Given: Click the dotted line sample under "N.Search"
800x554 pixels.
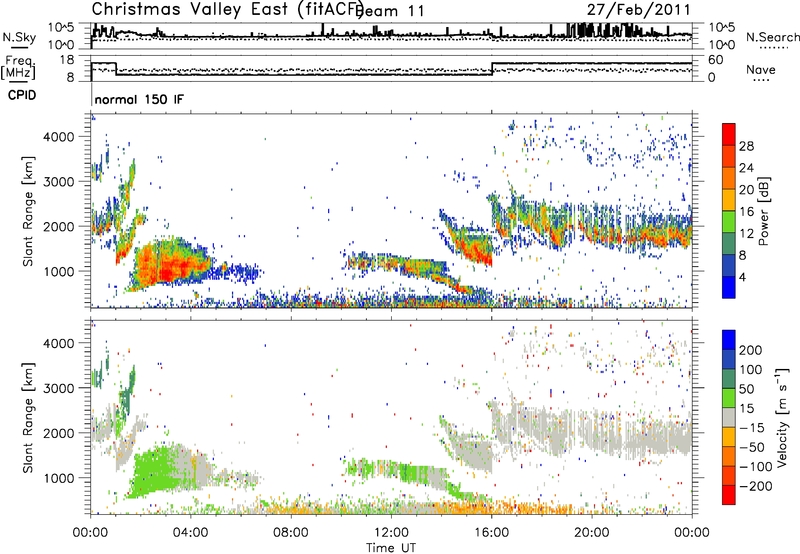Looking at the screenshot, I should 774,48.
